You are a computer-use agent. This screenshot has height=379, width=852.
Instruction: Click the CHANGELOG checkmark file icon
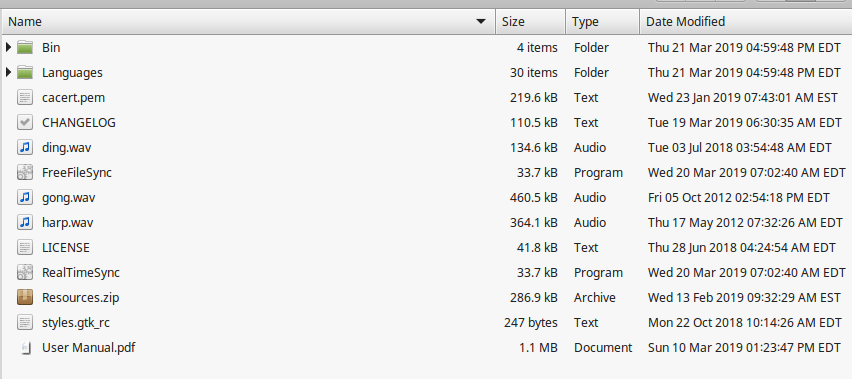[x=25, y=123]
